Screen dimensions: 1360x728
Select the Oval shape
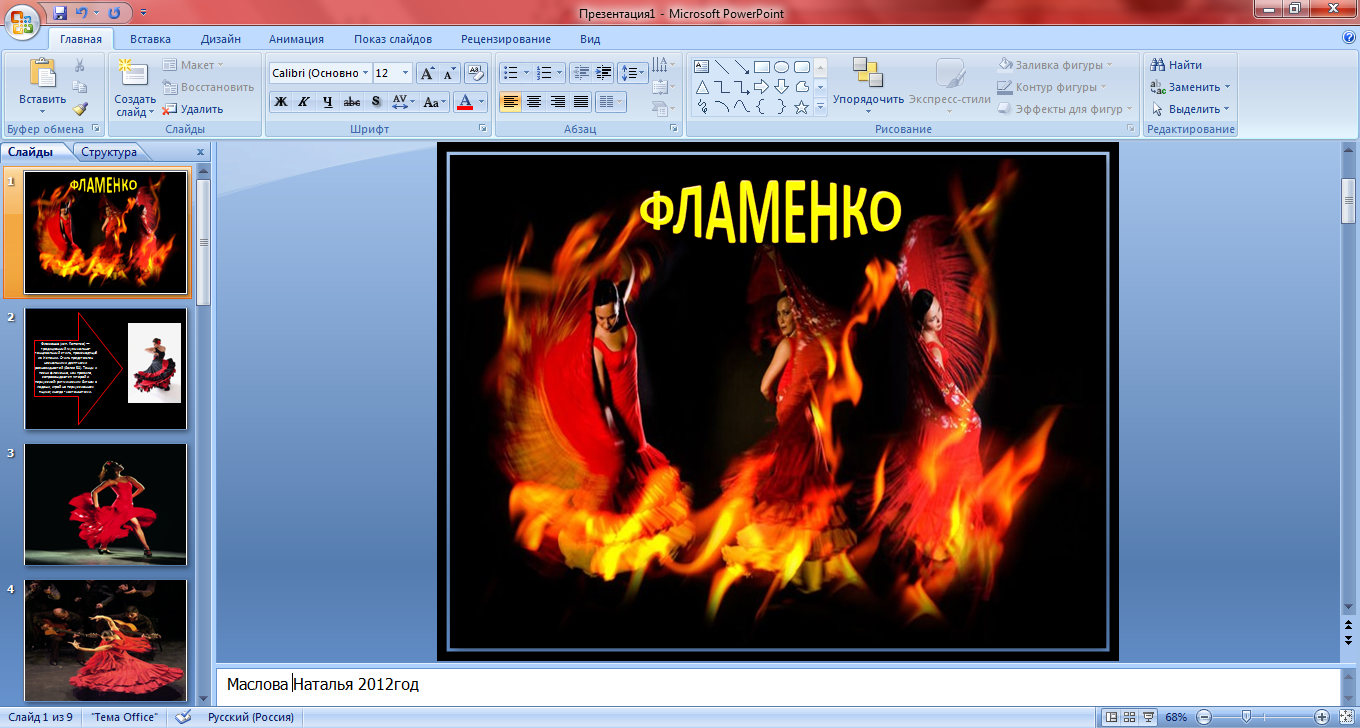click(x=782, y=67)
